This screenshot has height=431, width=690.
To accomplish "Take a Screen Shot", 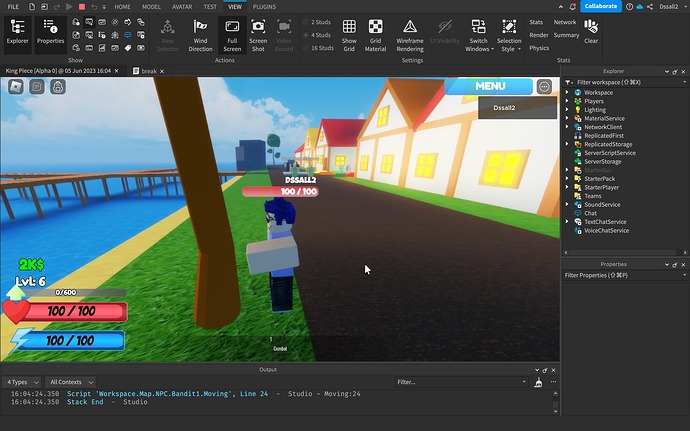I will (258, 35).
